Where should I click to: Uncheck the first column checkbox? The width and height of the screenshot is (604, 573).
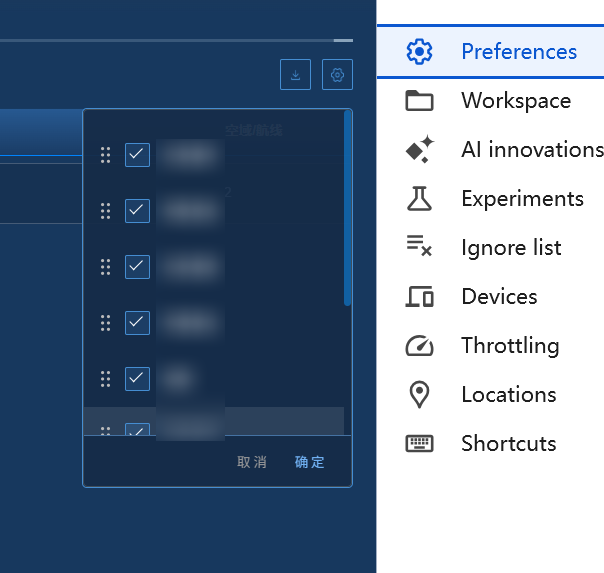click(x=137, y=155)
